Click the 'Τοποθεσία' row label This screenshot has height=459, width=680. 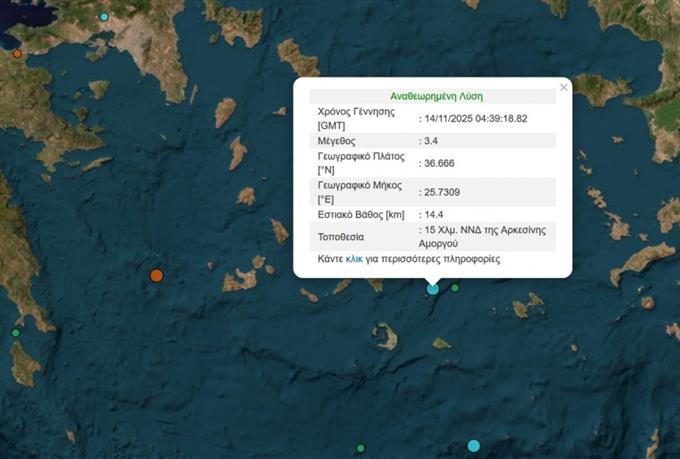[x=341, y=238]
